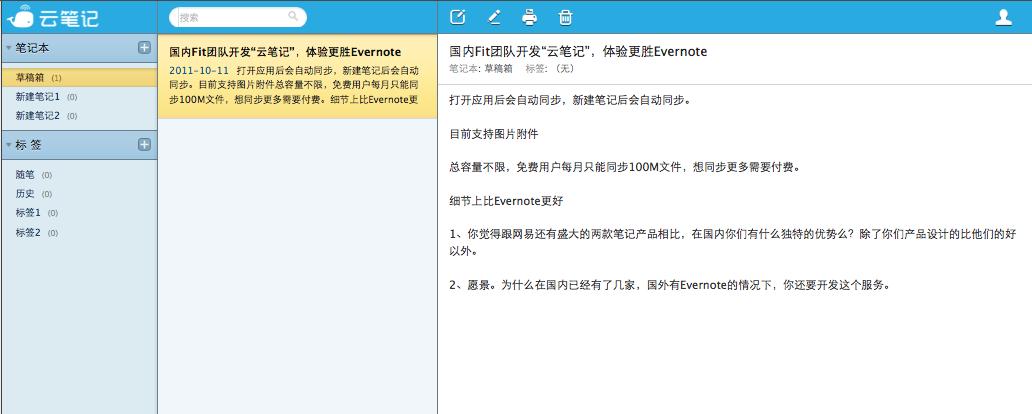Open the 新建笔记2 notebook
The image size is (1032, 414).
(x=78, y=116)
